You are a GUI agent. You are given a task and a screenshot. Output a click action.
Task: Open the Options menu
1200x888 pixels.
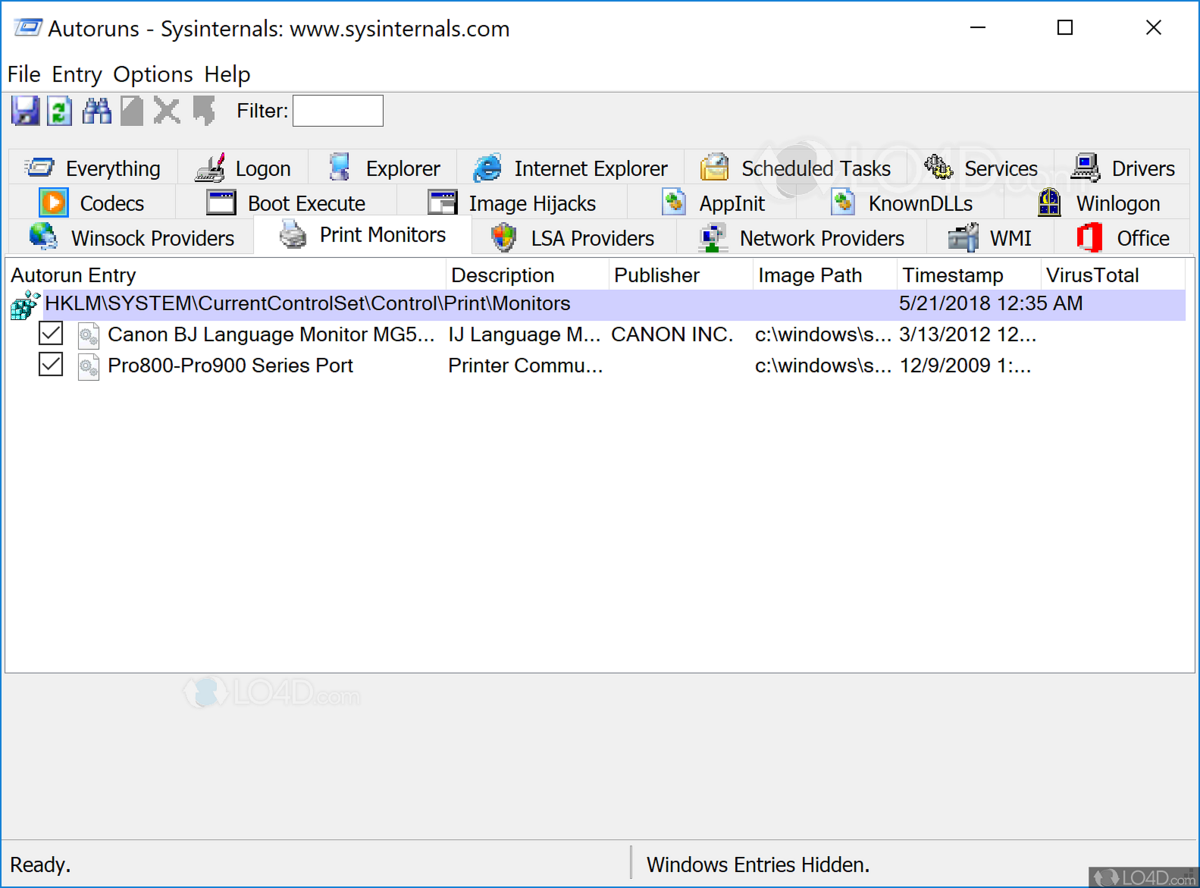point(152,75)
